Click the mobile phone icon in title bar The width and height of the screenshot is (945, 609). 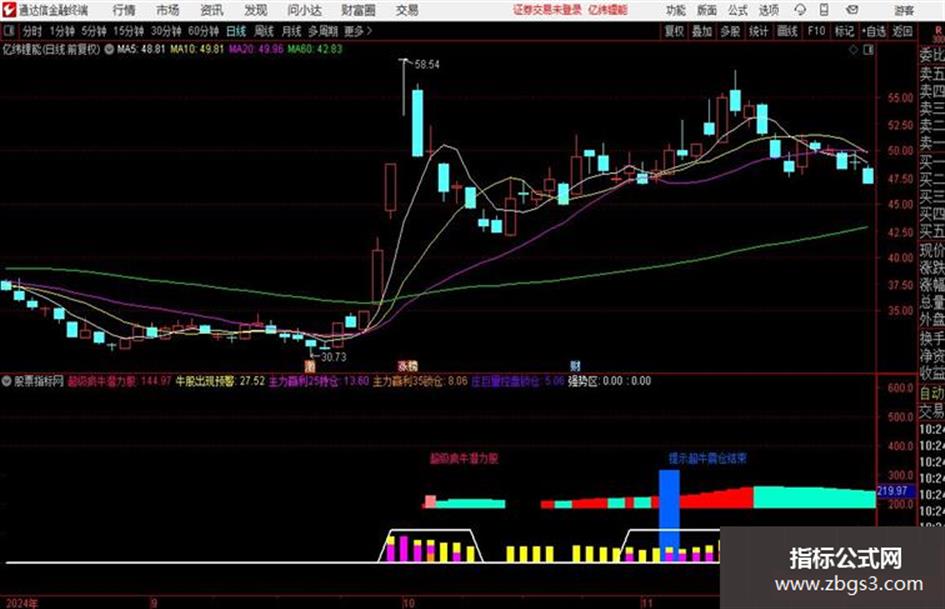tap(824, 10)
